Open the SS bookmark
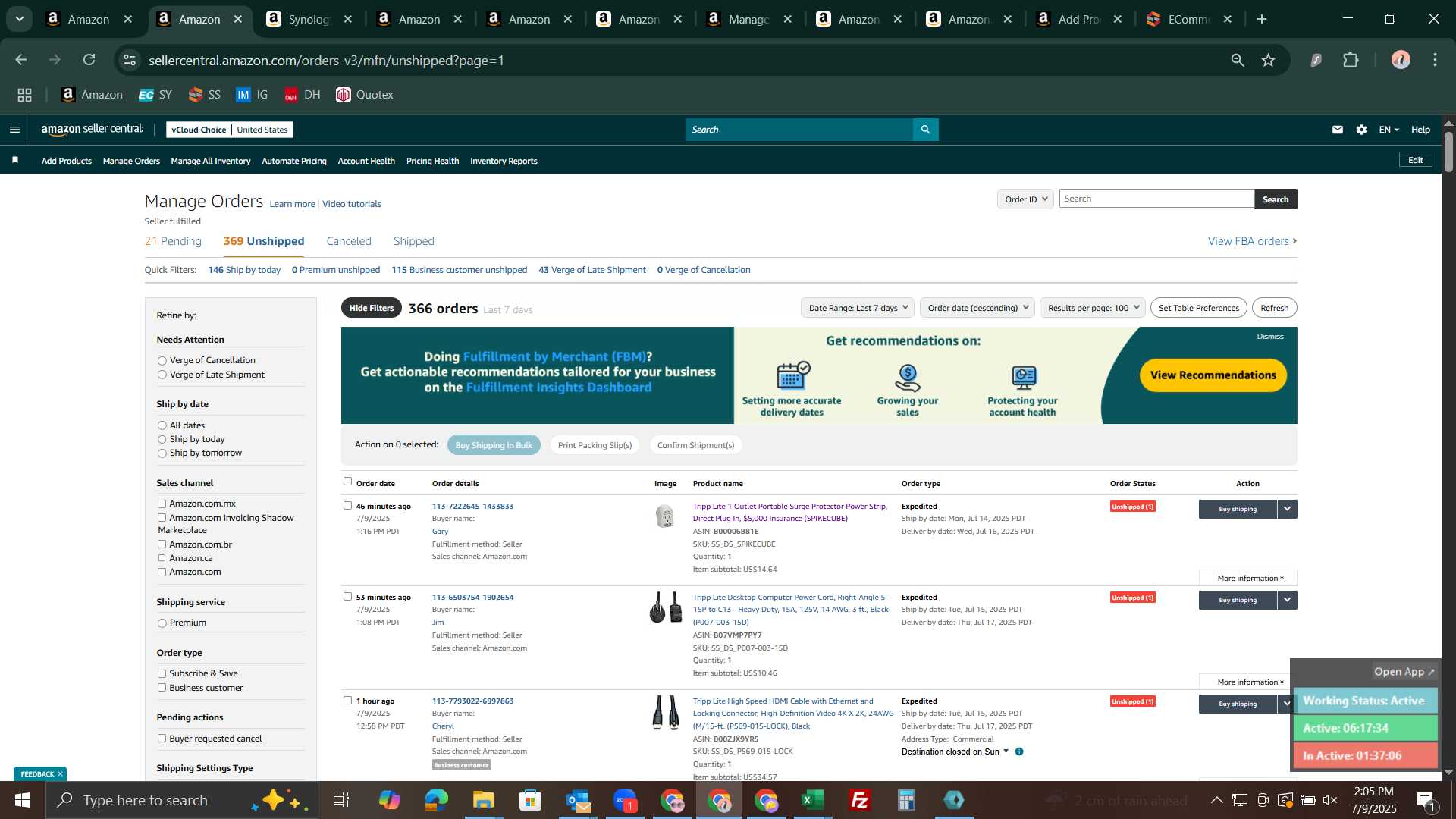Viewport: 1456px width, 819px height. [x=205, y=95]
